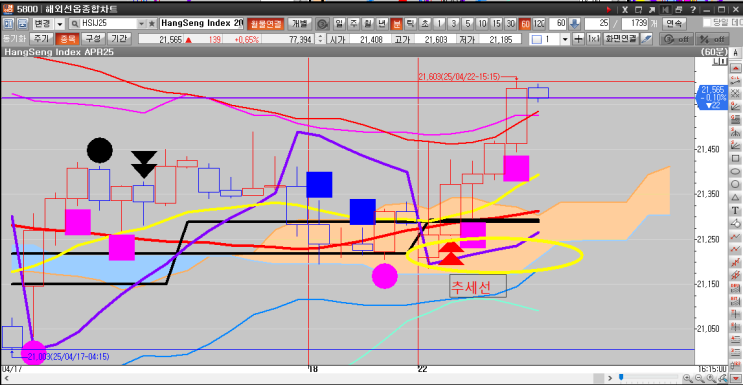Select the 종목 sync tab
Viewport: 743px width, 385px height.
66,39
